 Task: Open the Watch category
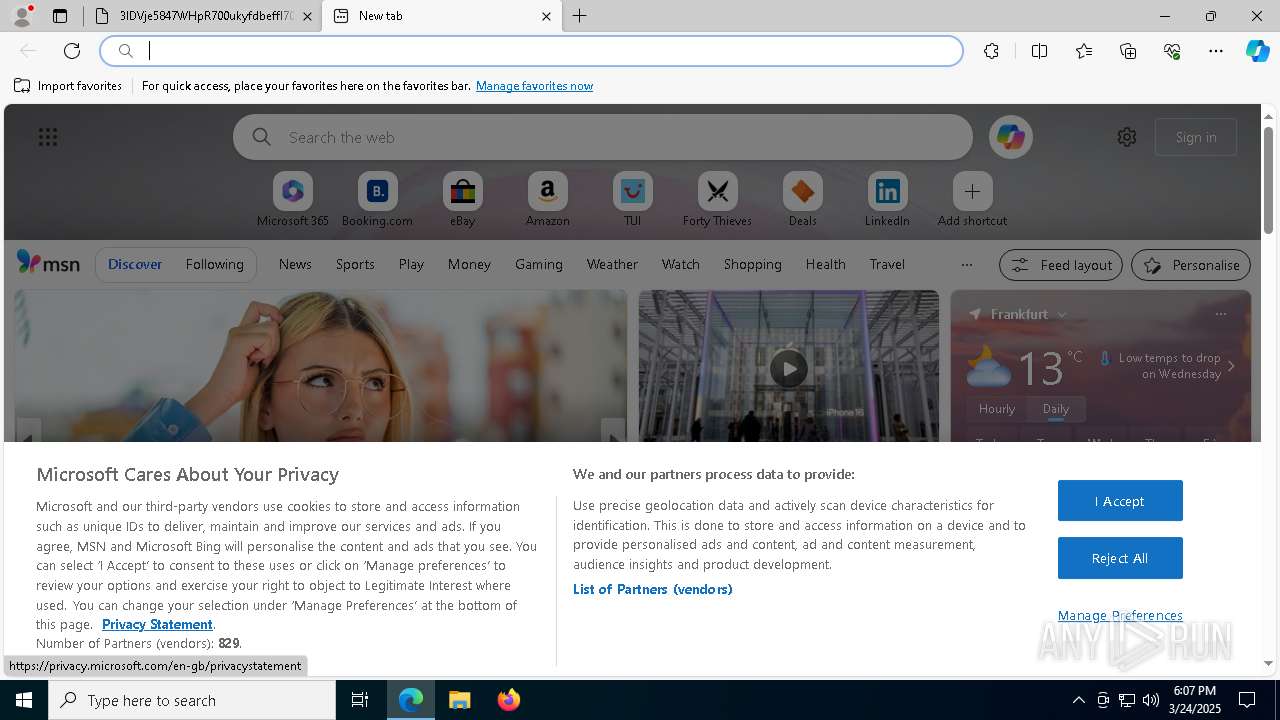click(681, 264)
